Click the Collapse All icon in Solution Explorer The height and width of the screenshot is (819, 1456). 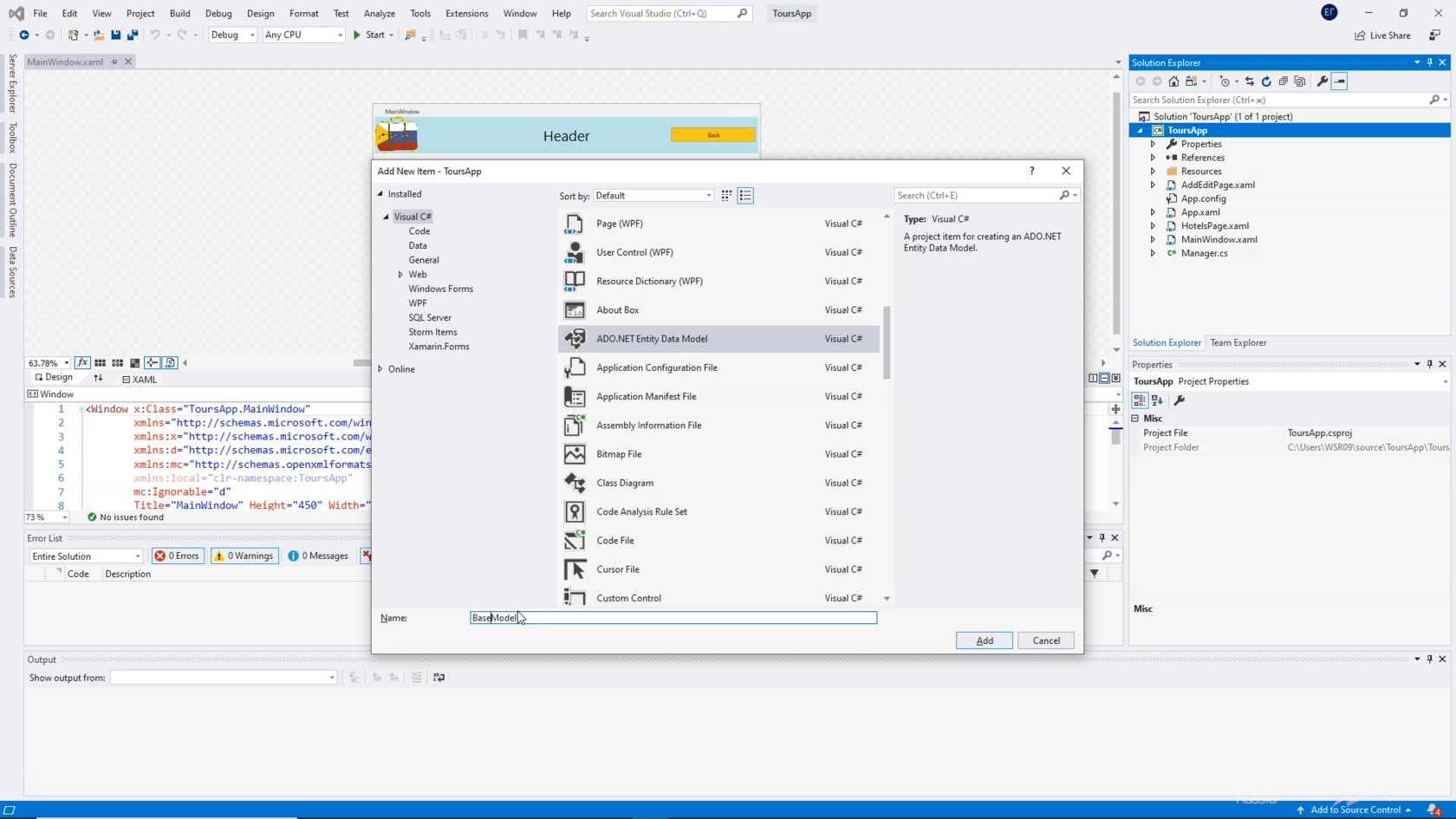(1284, 81)
